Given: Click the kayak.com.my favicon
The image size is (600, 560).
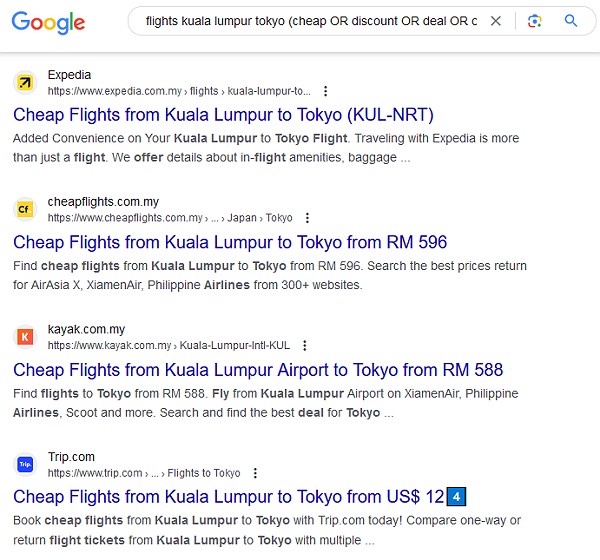Looking at the screenshot, I should coord(25,337).
